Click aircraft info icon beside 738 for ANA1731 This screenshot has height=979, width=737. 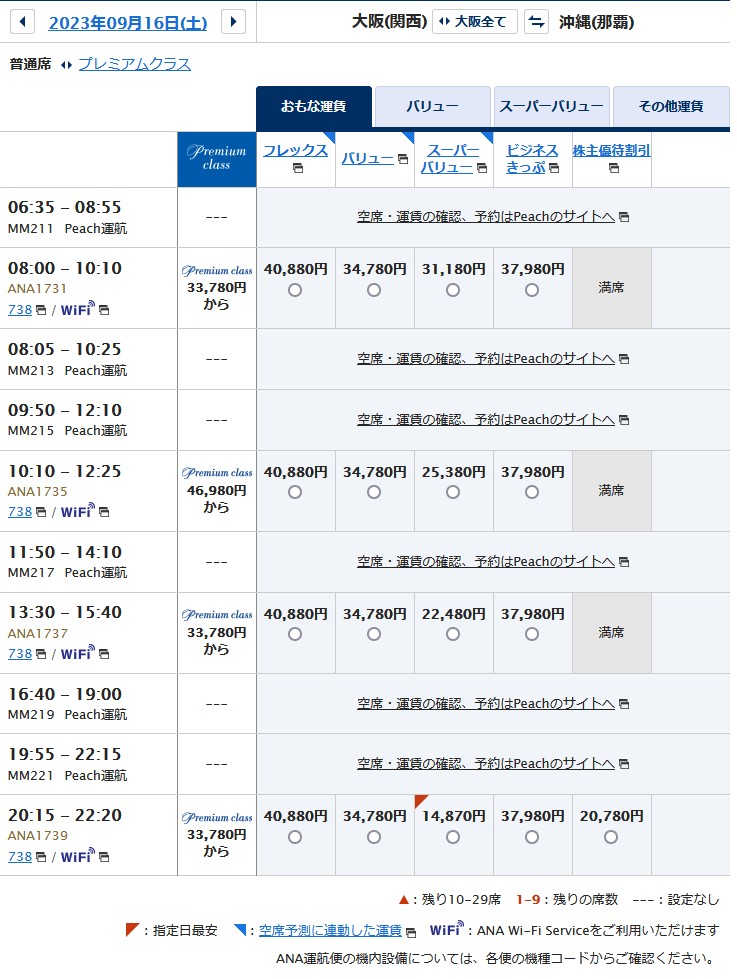41,310
